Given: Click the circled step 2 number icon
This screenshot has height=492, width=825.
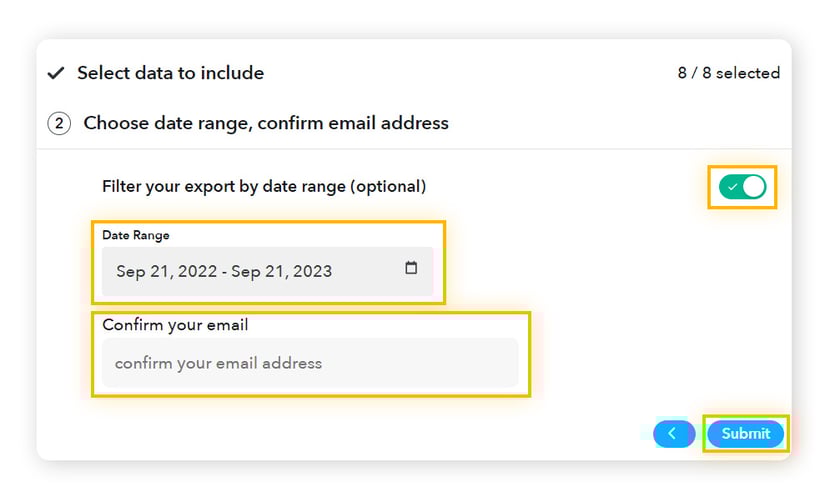Looking at the screenshot, I should [x=59, y=124].
